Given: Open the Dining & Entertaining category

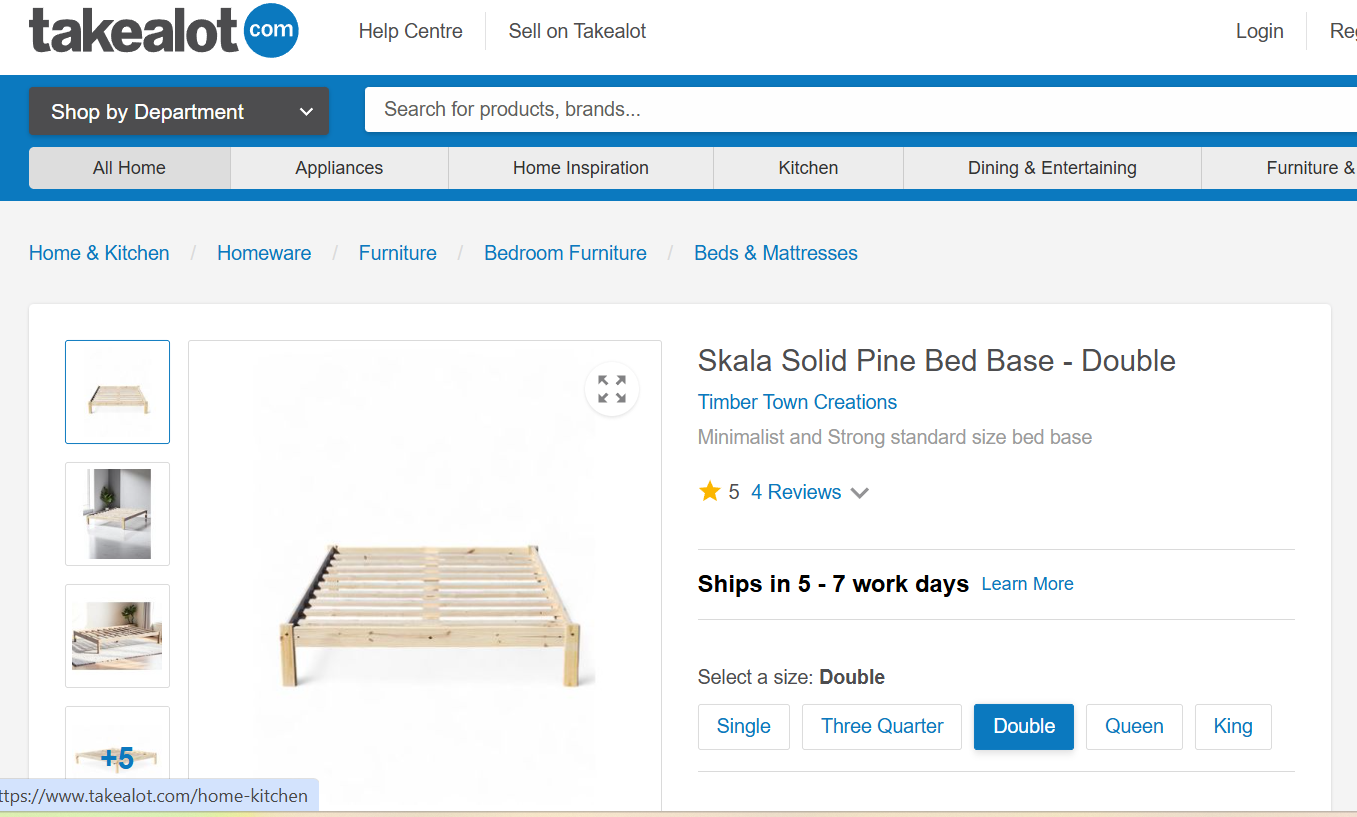Looking at the screenshot, I should point(1052,167).
